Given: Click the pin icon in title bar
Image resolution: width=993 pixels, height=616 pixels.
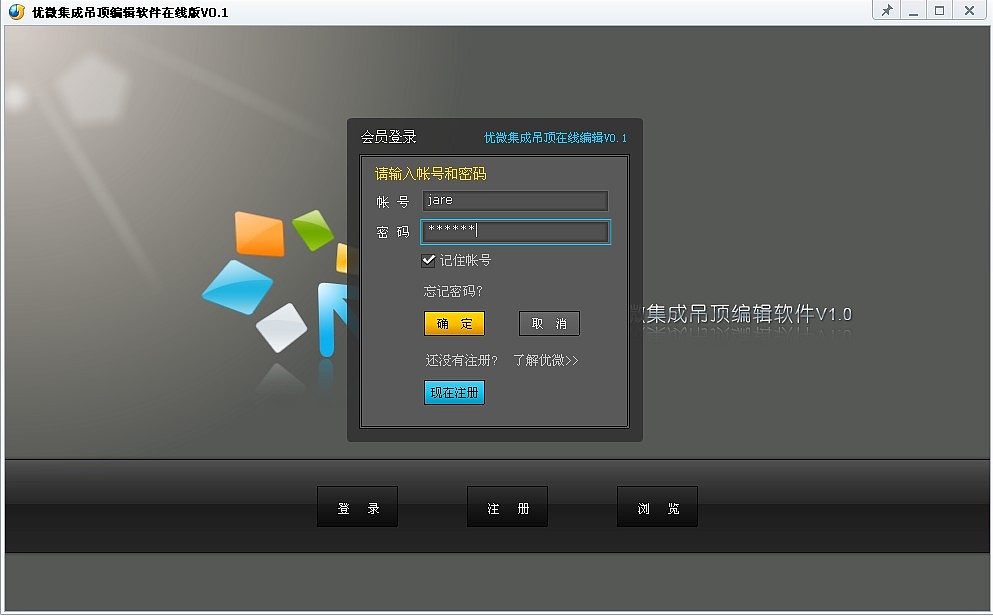Looking at the screenshot, I should (887, 10).
